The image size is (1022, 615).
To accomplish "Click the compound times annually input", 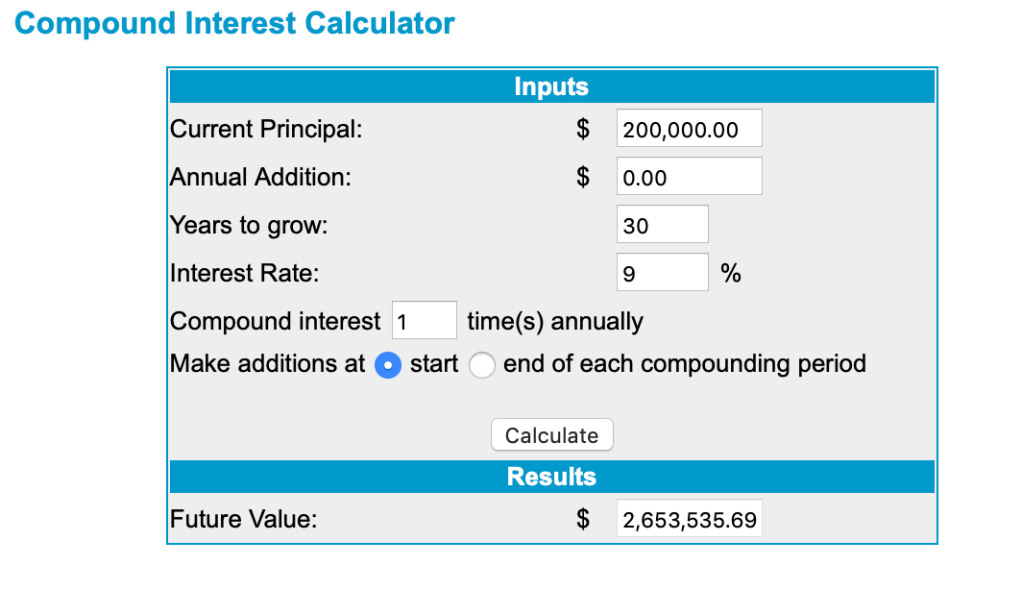I will click(x=424, y=321).
